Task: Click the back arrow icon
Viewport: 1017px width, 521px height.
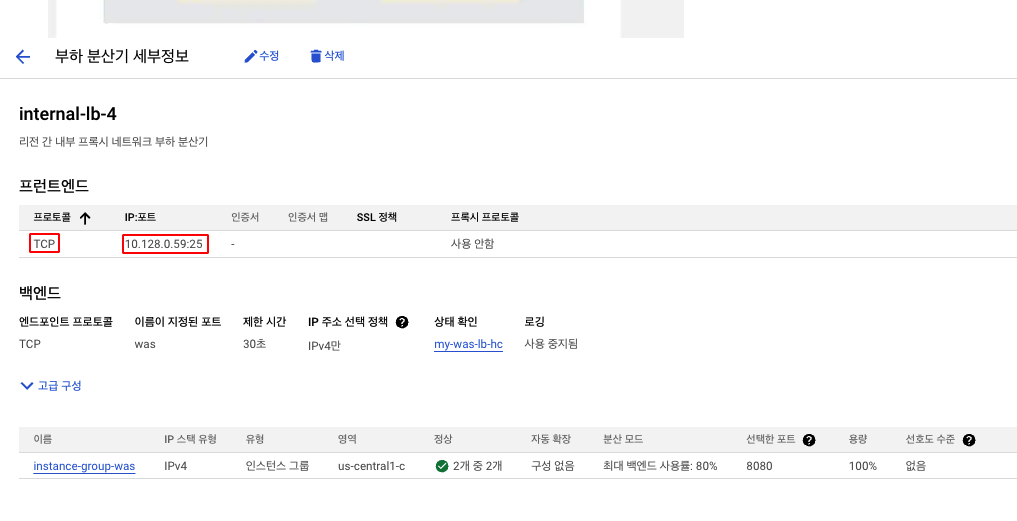Action: pos(23,57)
